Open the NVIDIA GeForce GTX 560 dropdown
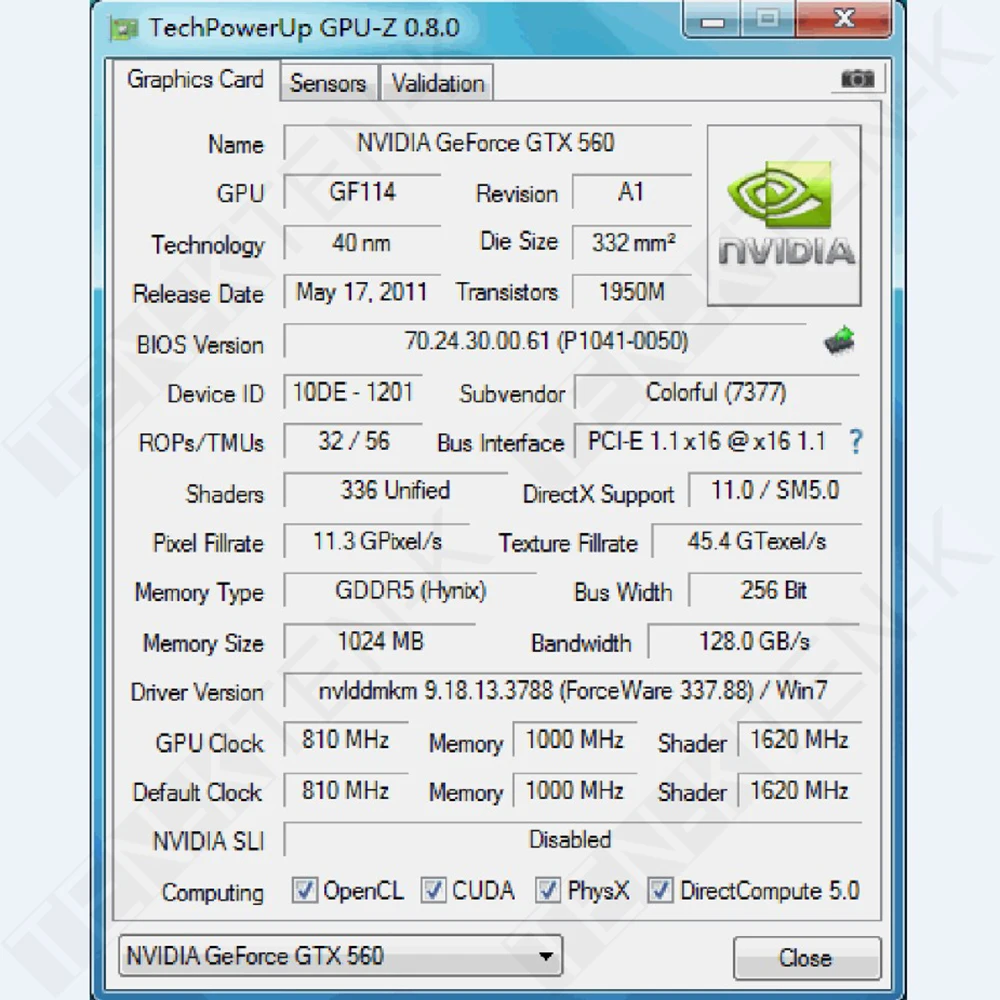Screen dimensions: 1000x1000 tap(341, 955)
